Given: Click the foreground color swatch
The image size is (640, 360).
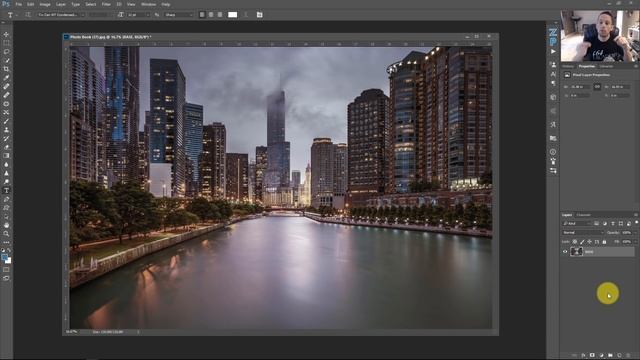Looking at the screenshot, I should click(4, 257).
